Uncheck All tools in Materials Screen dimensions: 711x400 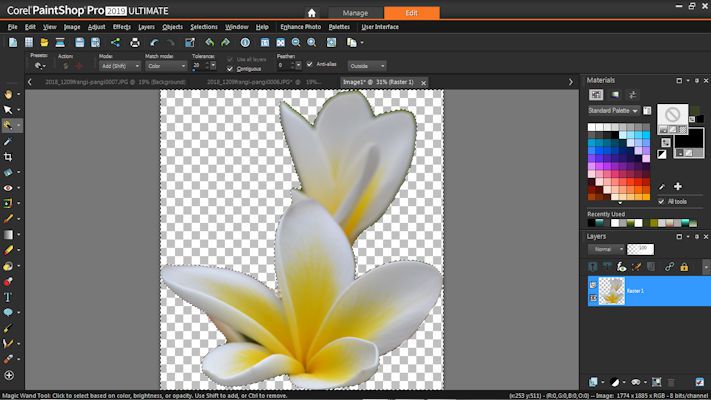click(661, 201)
